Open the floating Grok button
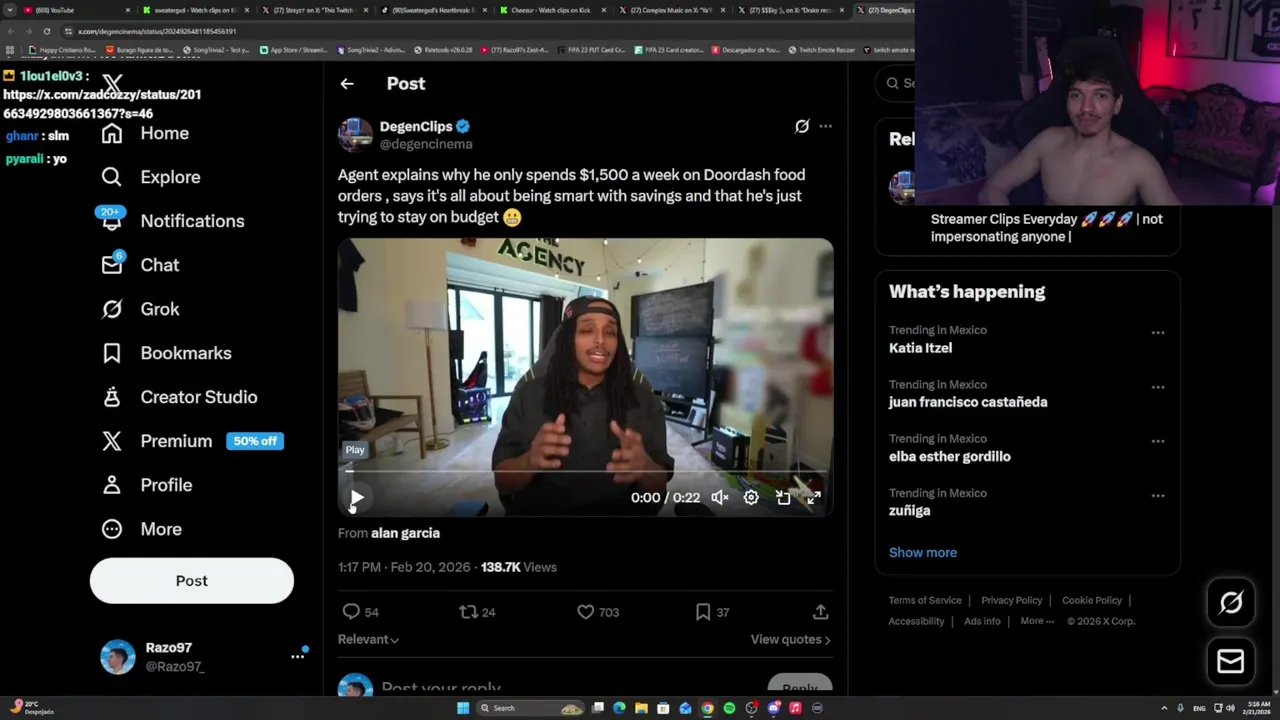This screenshot has width=1280, height=720. [1231, 602]
